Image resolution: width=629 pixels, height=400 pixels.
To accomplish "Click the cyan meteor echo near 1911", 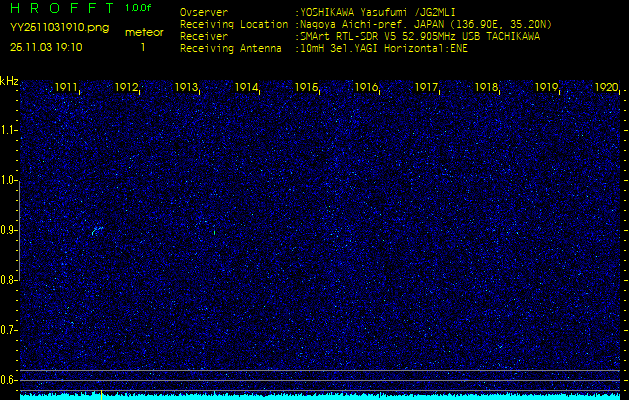I will tap(97, 230).
